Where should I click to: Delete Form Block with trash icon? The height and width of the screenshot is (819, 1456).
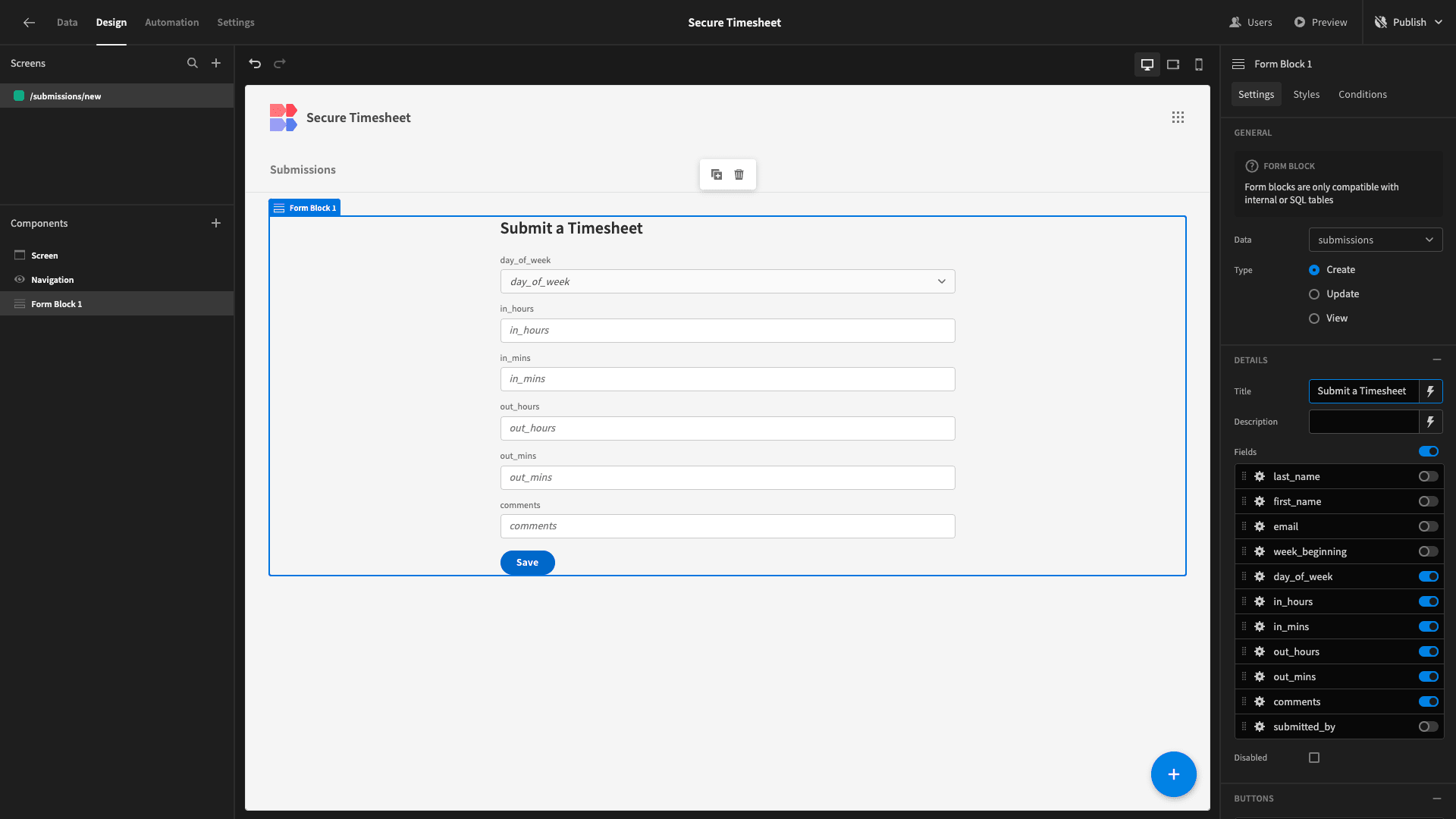[x=739, y=174]
